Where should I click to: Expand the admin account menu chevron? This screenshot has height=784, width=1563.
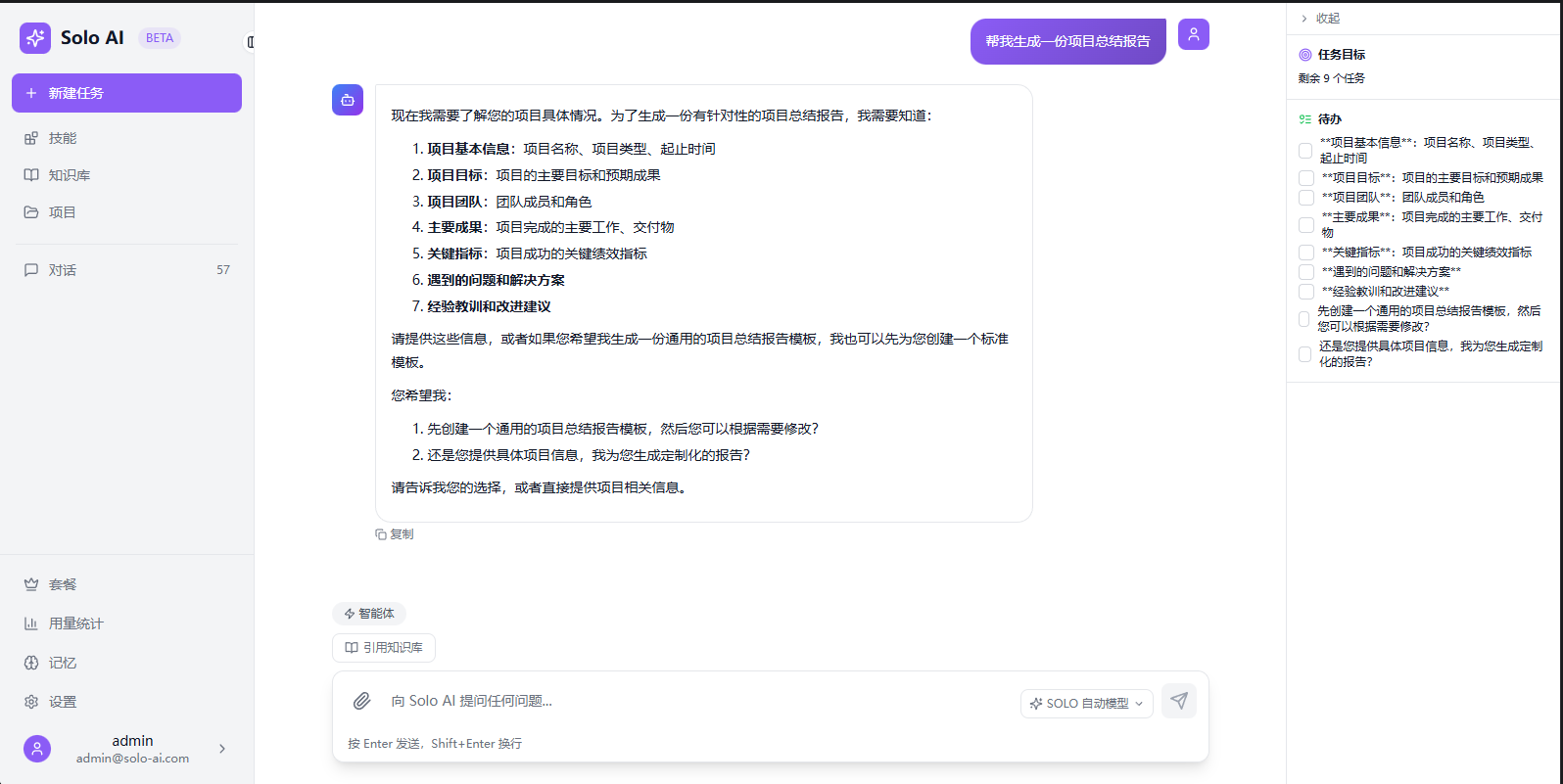click(x=222, y=749)
